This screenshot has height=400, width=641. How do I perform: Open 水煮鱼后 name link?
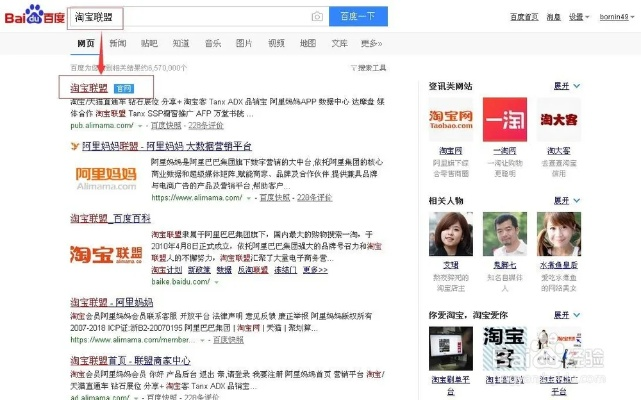(x=559, y=265)
